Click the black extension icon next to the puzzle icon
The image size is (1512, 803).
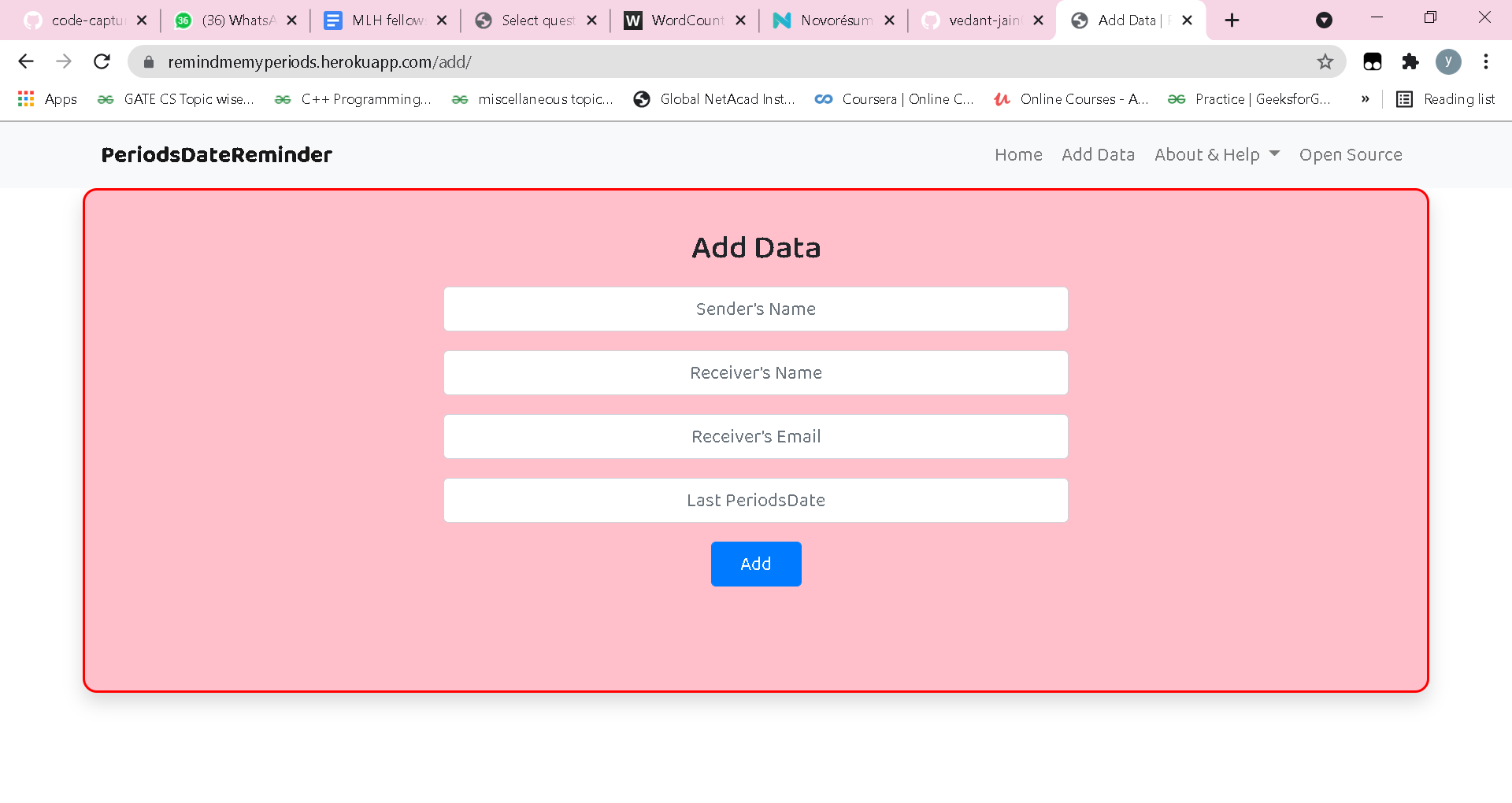(1373, 61)
